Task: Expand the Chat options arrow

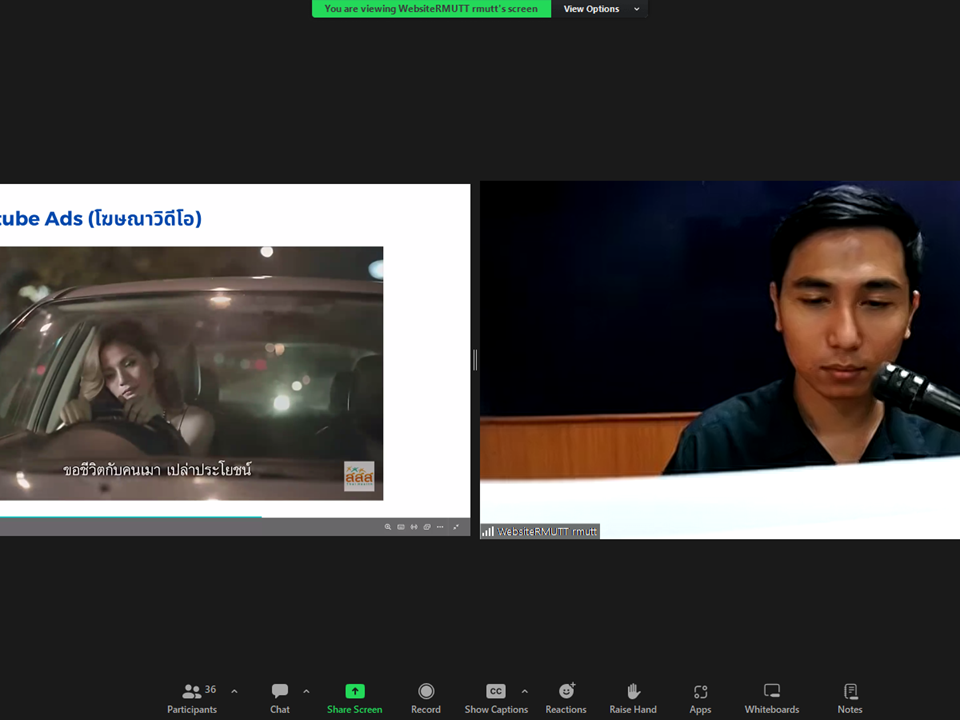Action: click(x=306, y=692)
